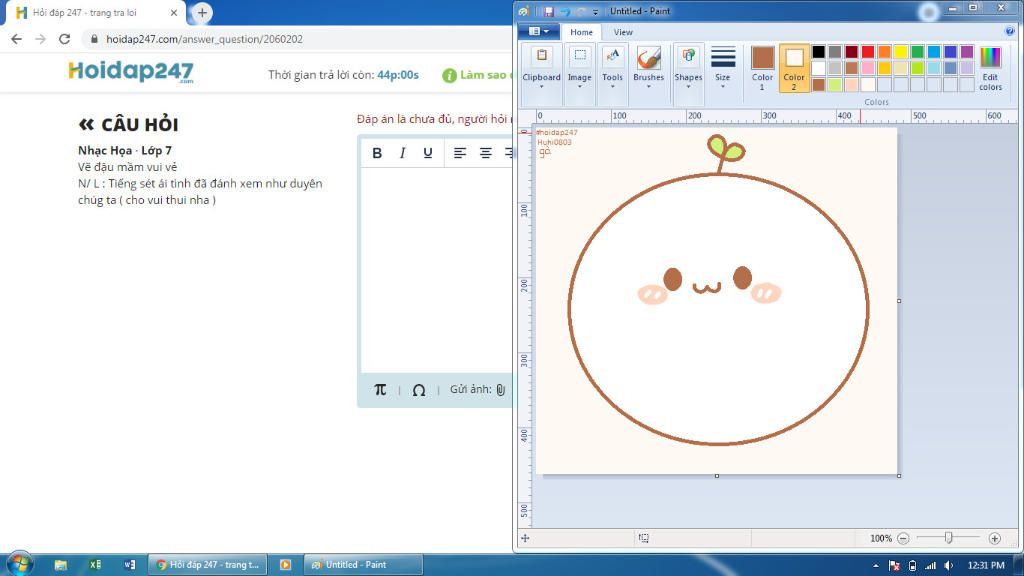Click the volume speaker icon in system tray

coord(949,566)
